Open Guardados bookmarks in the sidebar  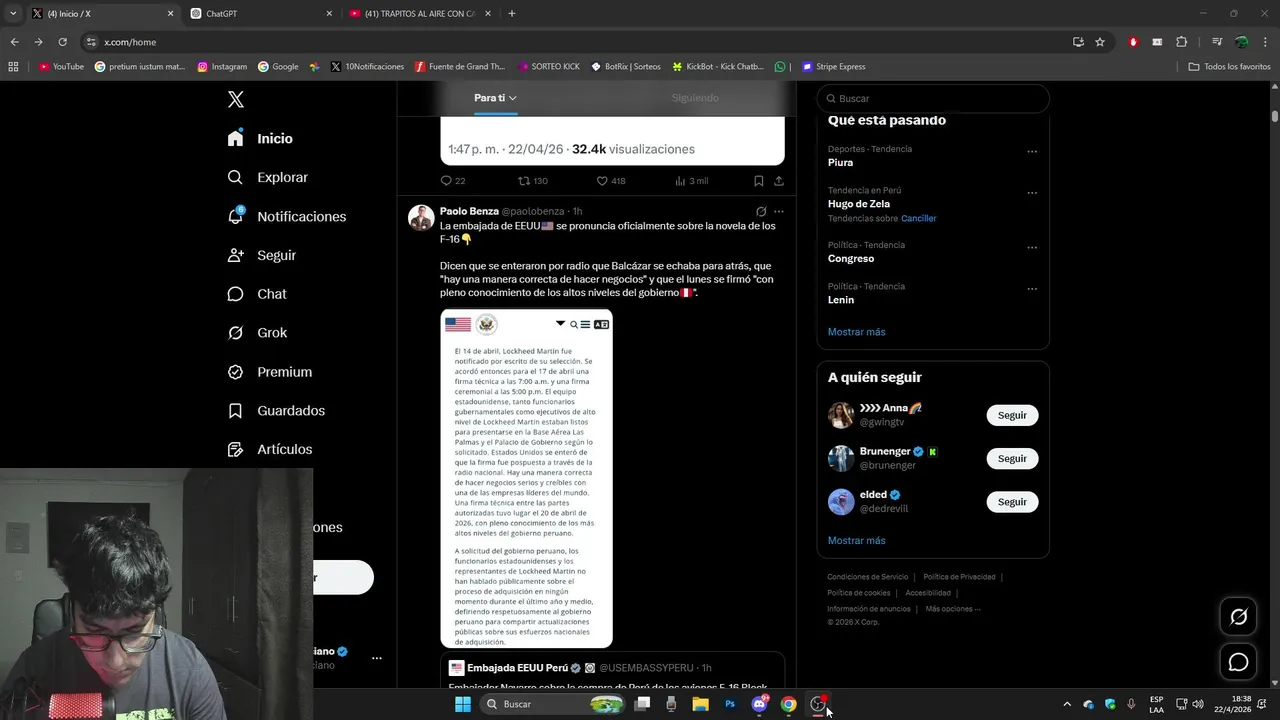276,411
